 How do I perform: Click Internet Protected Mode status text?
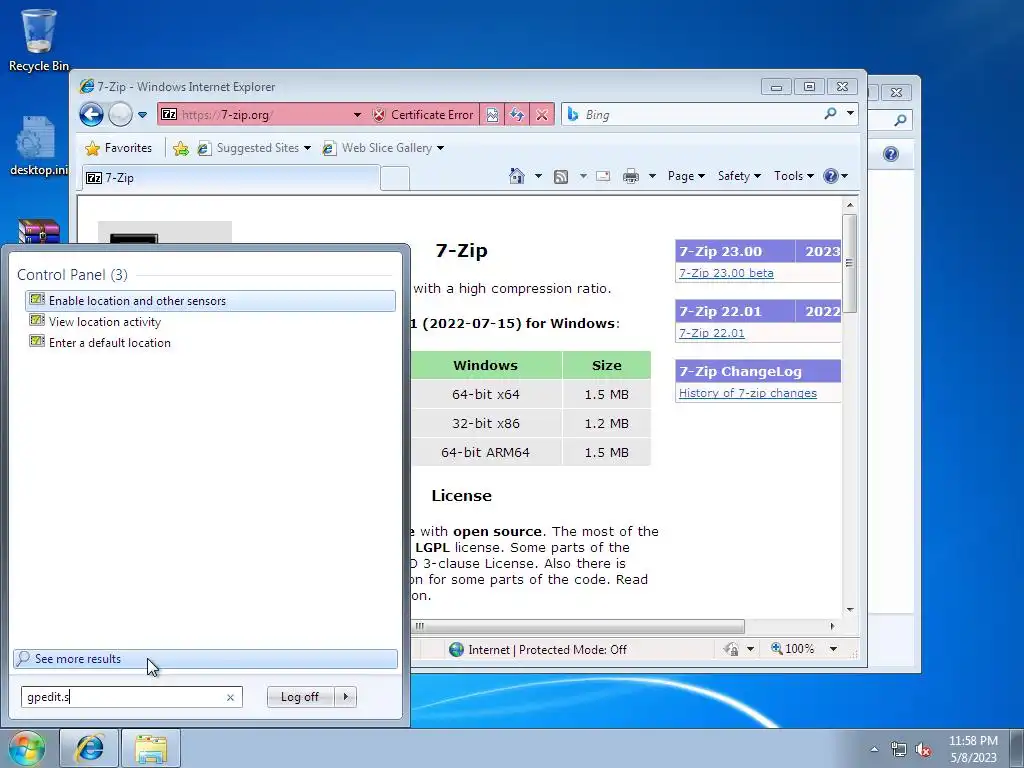[547, 650]
